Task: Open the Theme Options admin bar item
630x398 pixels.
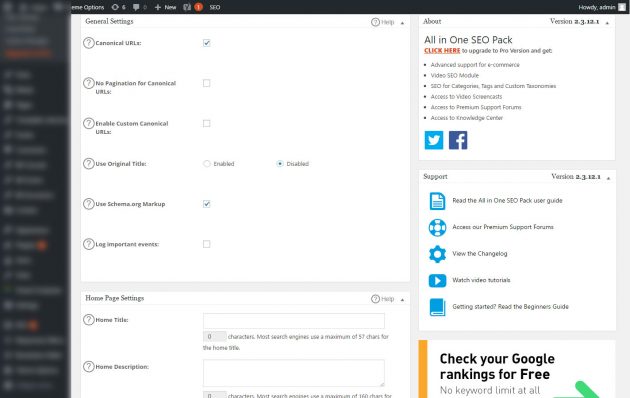Action: [x=88, y=7]
